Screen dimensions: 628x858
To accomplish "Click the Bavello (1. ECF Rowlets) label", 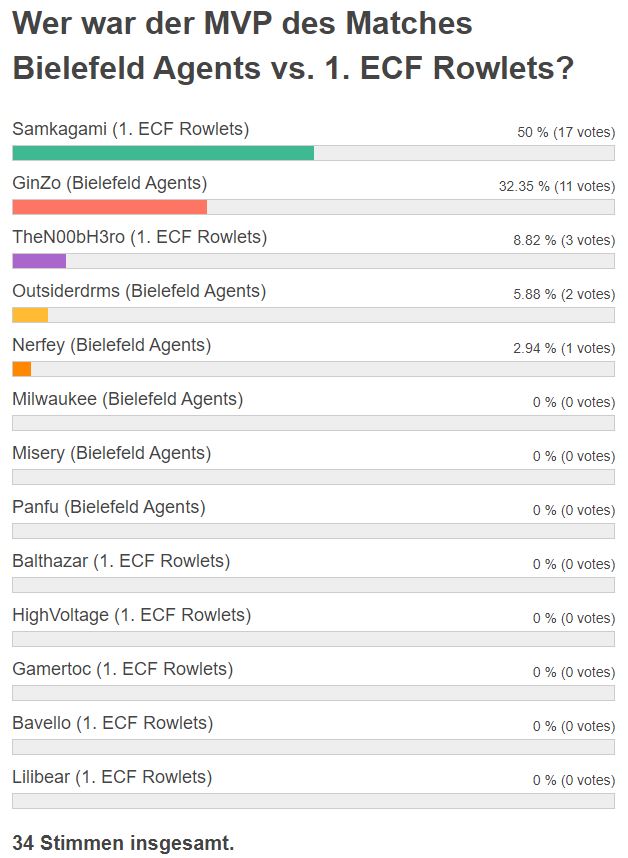I will tap(113, 723).
